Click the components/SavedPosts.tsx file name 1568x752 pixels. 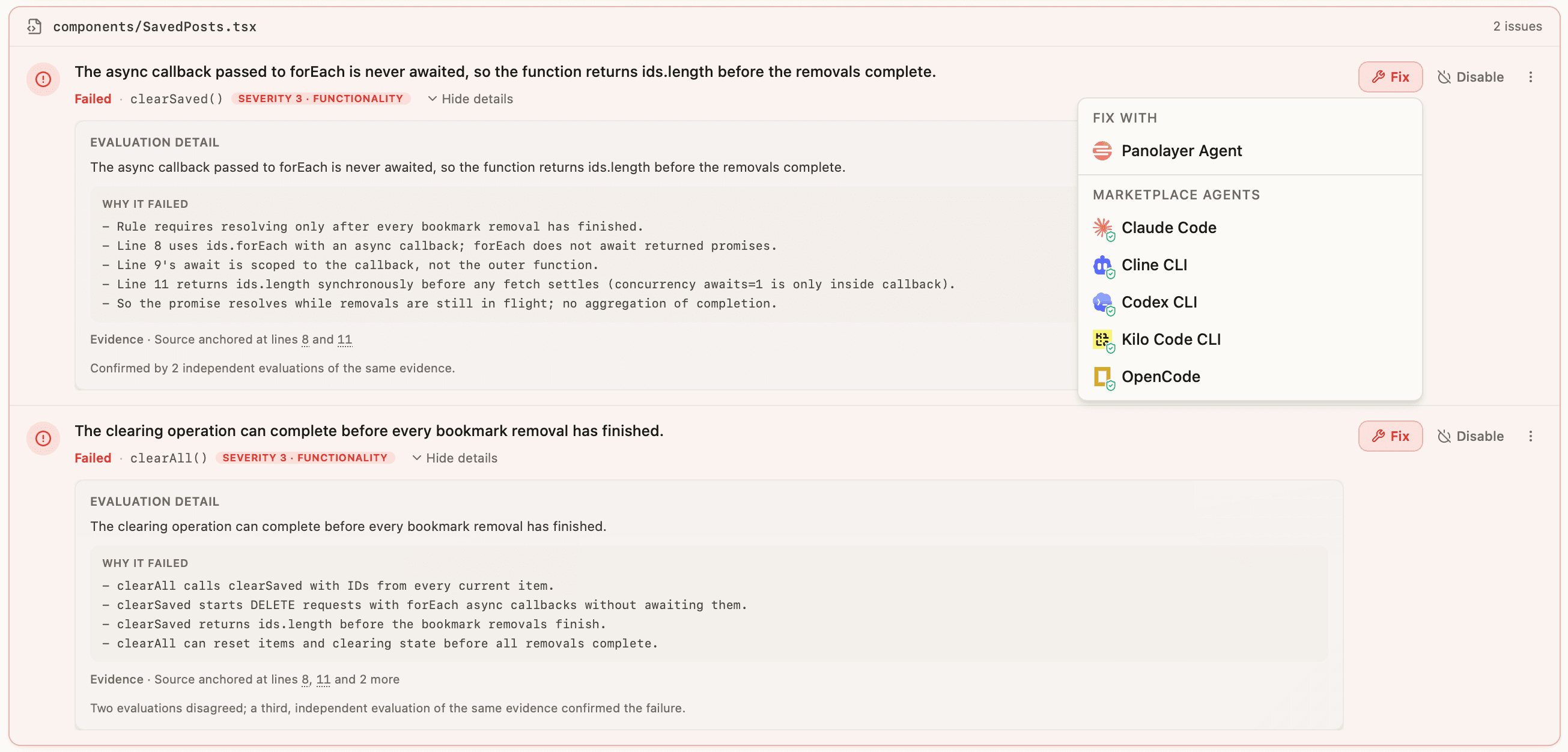pos(154,27)
